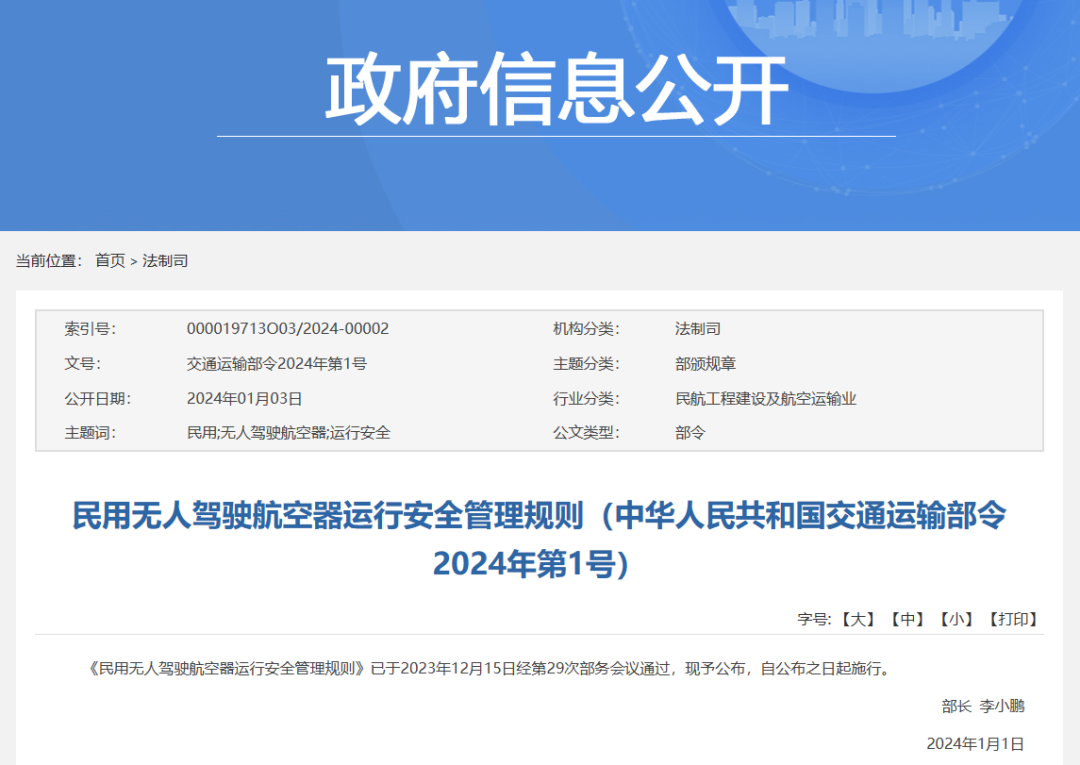Viewport: 1080px width, 765px height.
Task: Click the 公文类型 value 部令
Action: 690,432
